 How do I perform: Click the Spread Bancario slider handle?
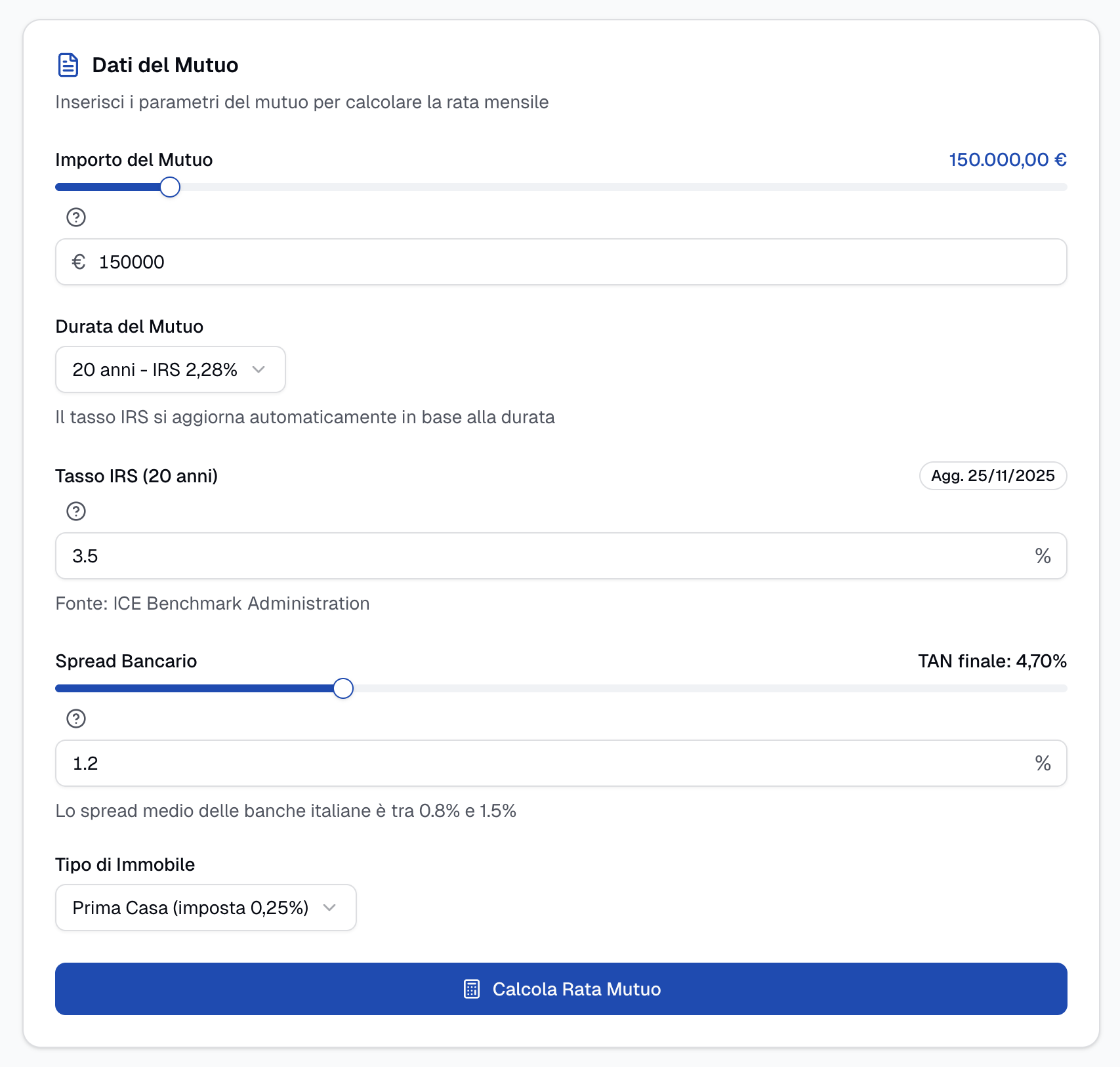[x=342, y=688]
